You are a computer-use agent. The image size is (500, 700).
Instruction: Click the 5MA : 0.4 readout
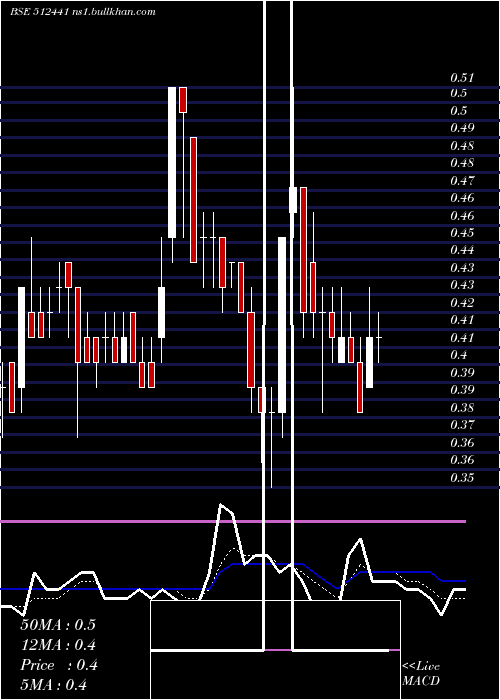click(x=54, y=685)
